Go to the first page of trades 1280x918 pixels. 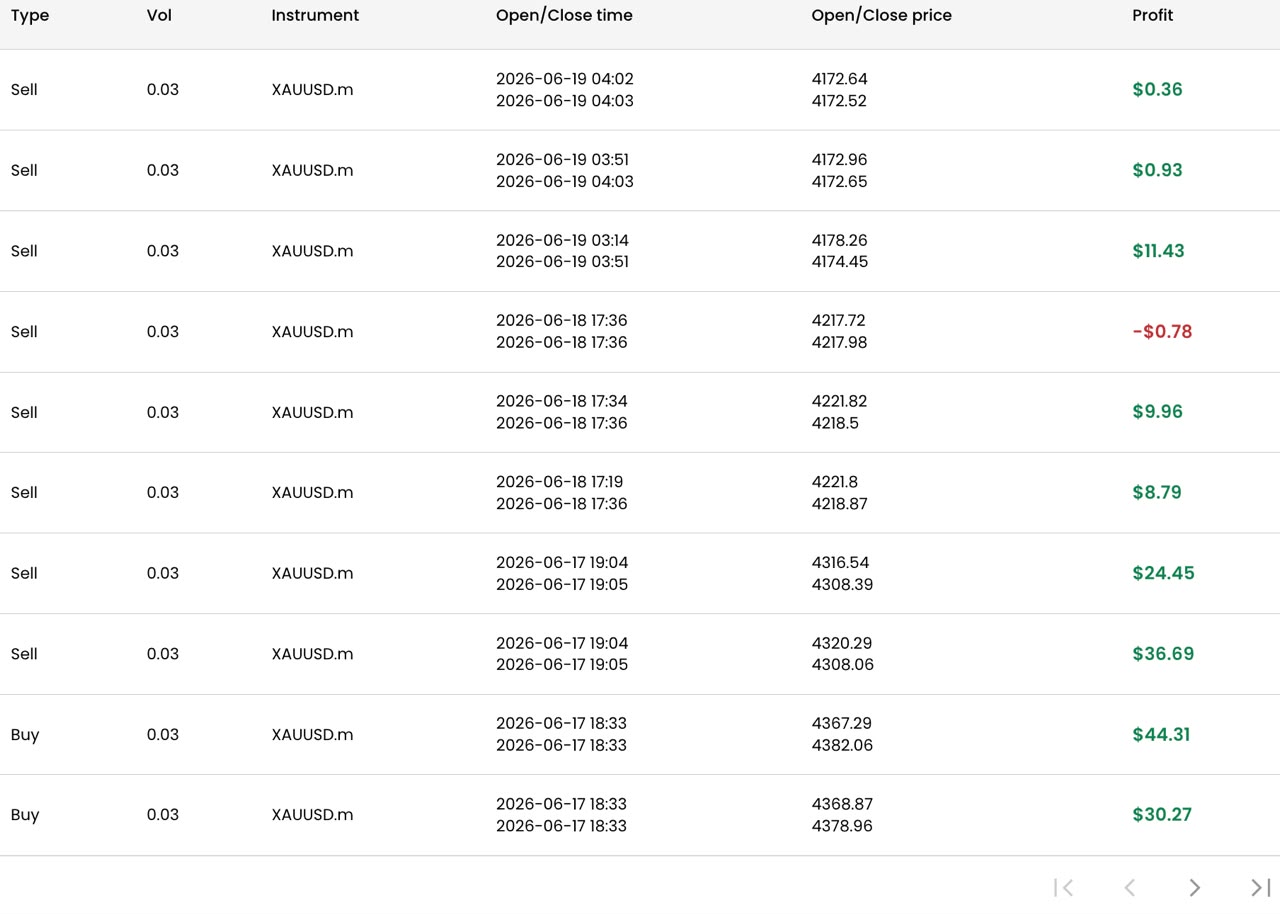coord(1063,887)
